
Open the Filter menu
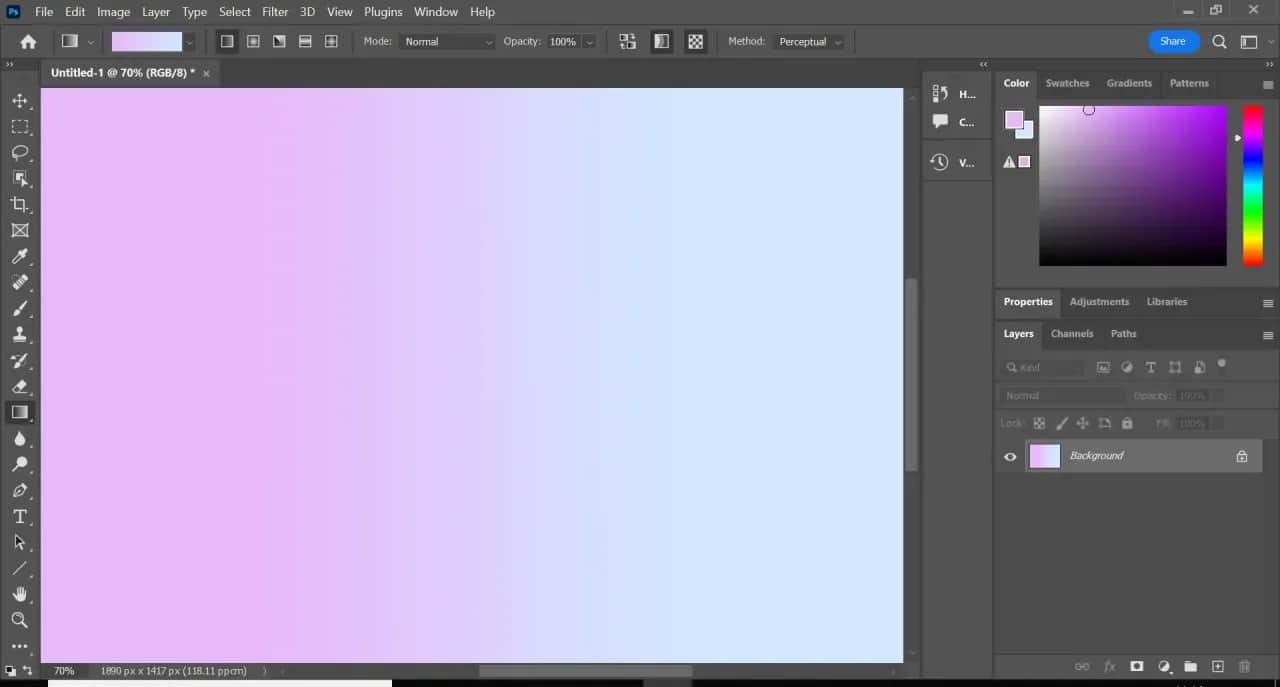(274, 11)
